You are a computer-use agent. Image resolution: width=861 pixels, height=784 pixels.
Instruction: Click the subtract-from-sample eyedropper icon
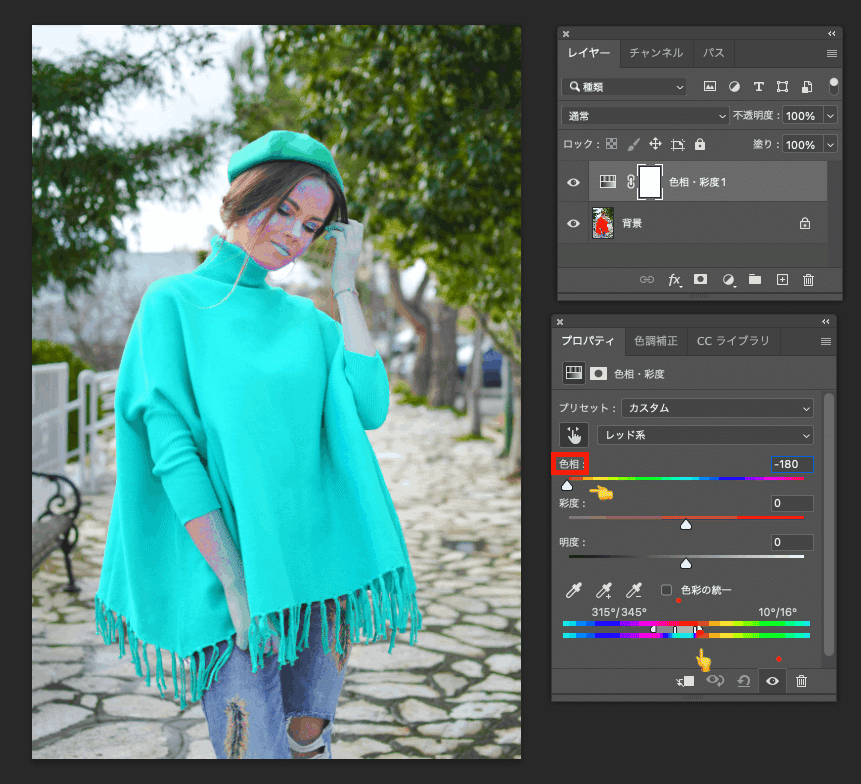coord(634,589)
